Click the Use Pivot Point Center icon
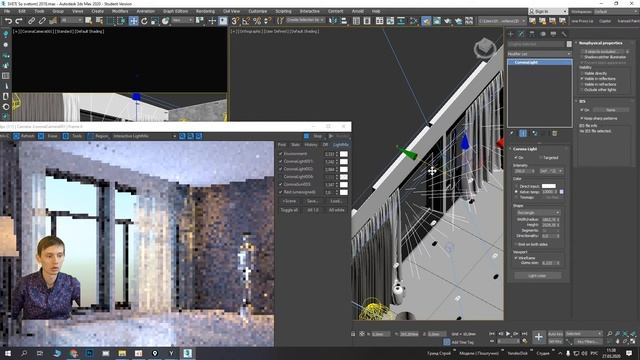 [x=200, y=21]
